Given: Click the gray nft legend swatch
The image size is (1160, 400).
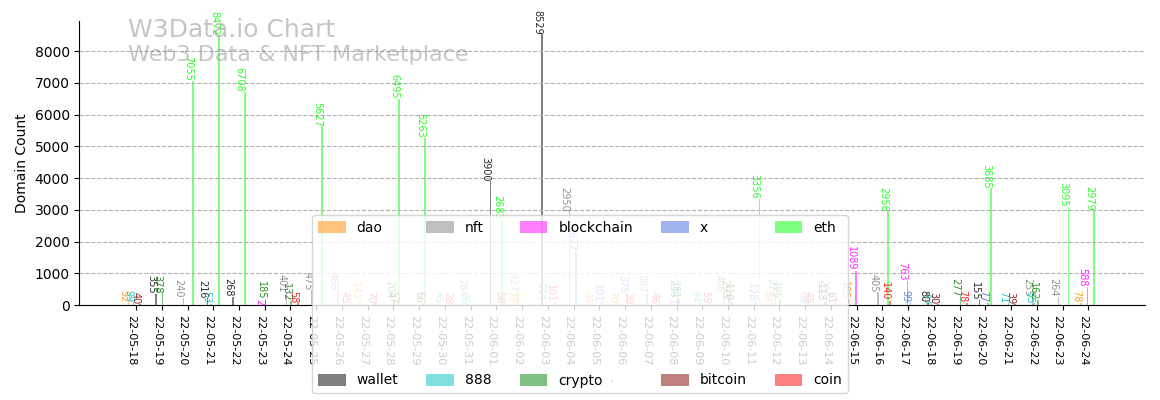Looking at the screenshot, I should pyautogui.click(x=439, y=227).
